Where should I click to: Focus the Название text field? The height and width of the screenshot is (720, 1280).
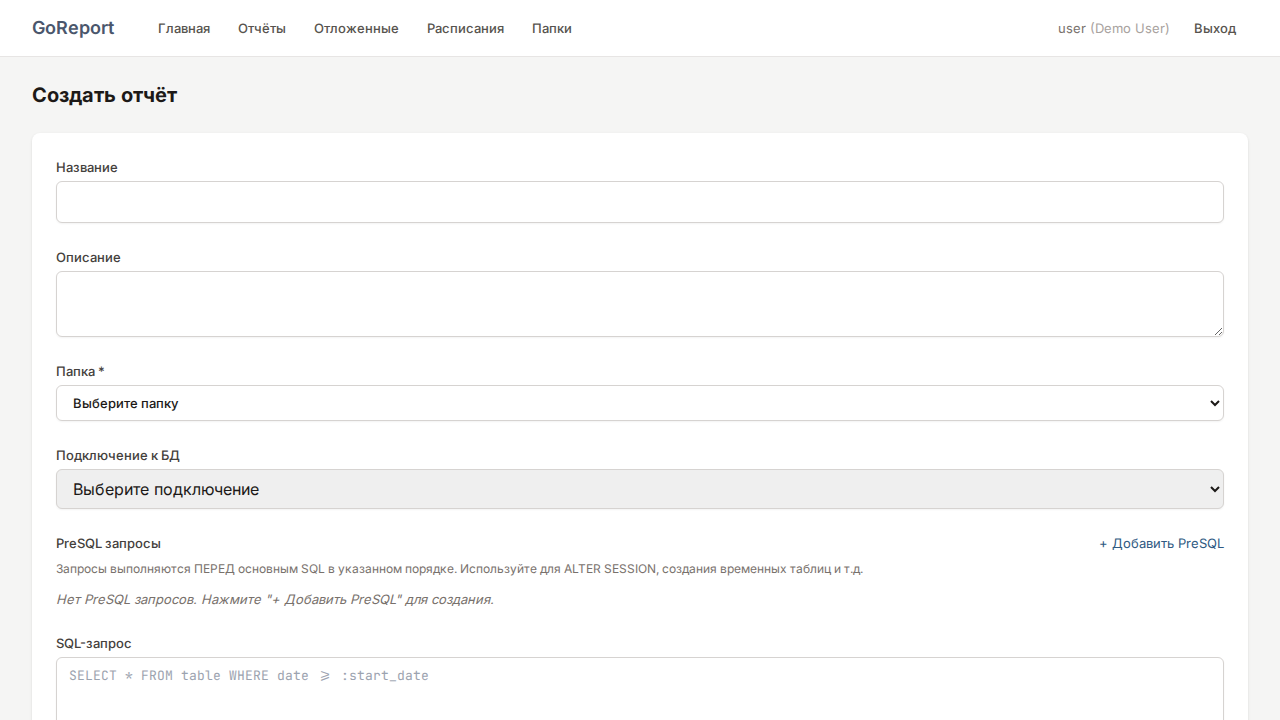point(640,202)
